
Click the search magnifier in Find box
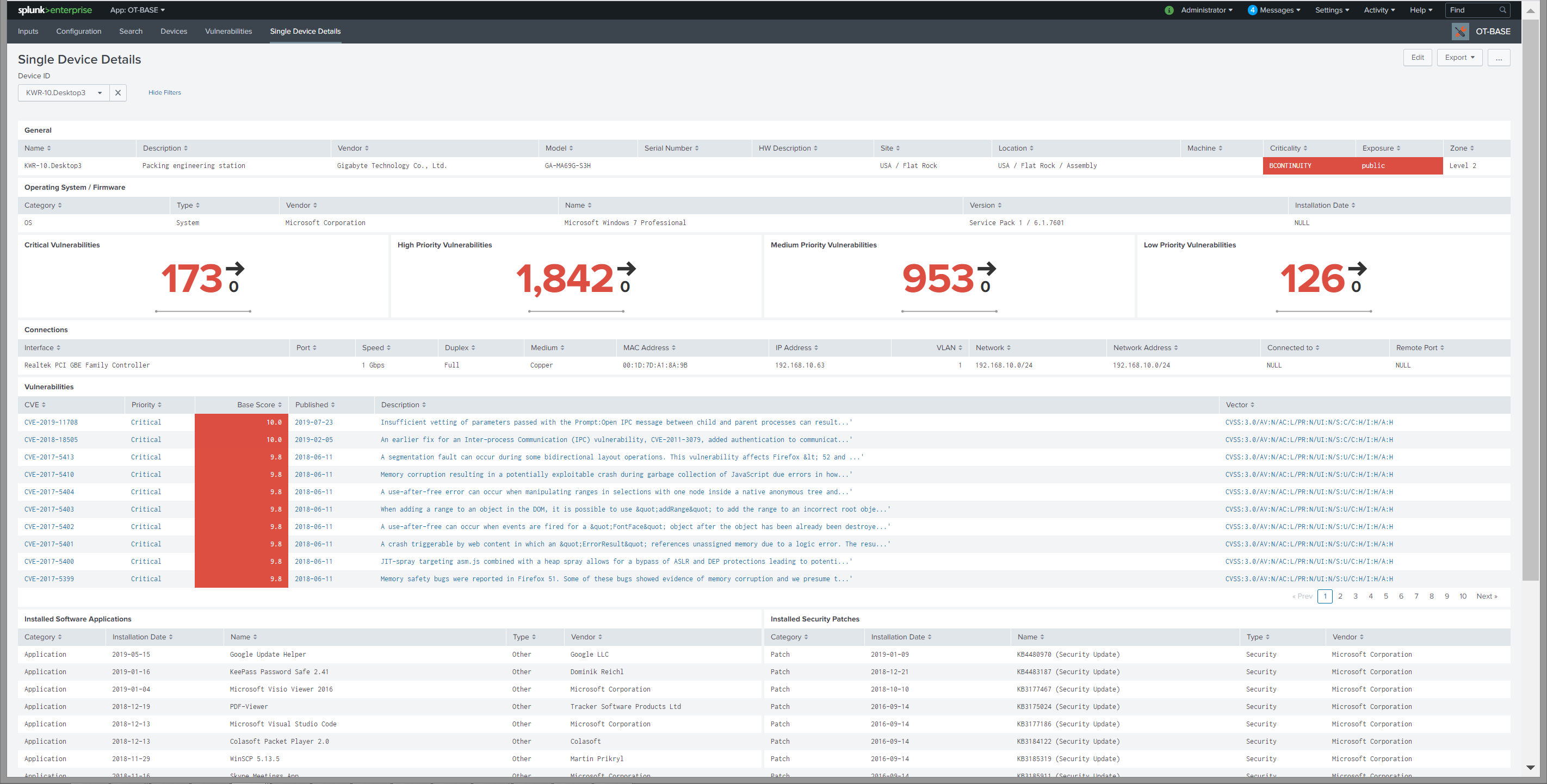pyautogui.click(x=1502, y=10)
